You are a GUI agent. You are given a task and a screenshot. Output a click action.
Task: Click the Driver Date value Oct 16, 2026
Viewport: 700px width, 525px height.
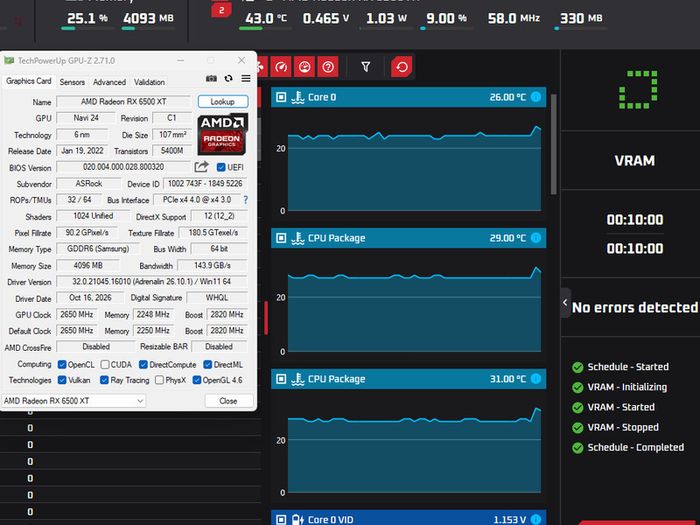[90, 297]
